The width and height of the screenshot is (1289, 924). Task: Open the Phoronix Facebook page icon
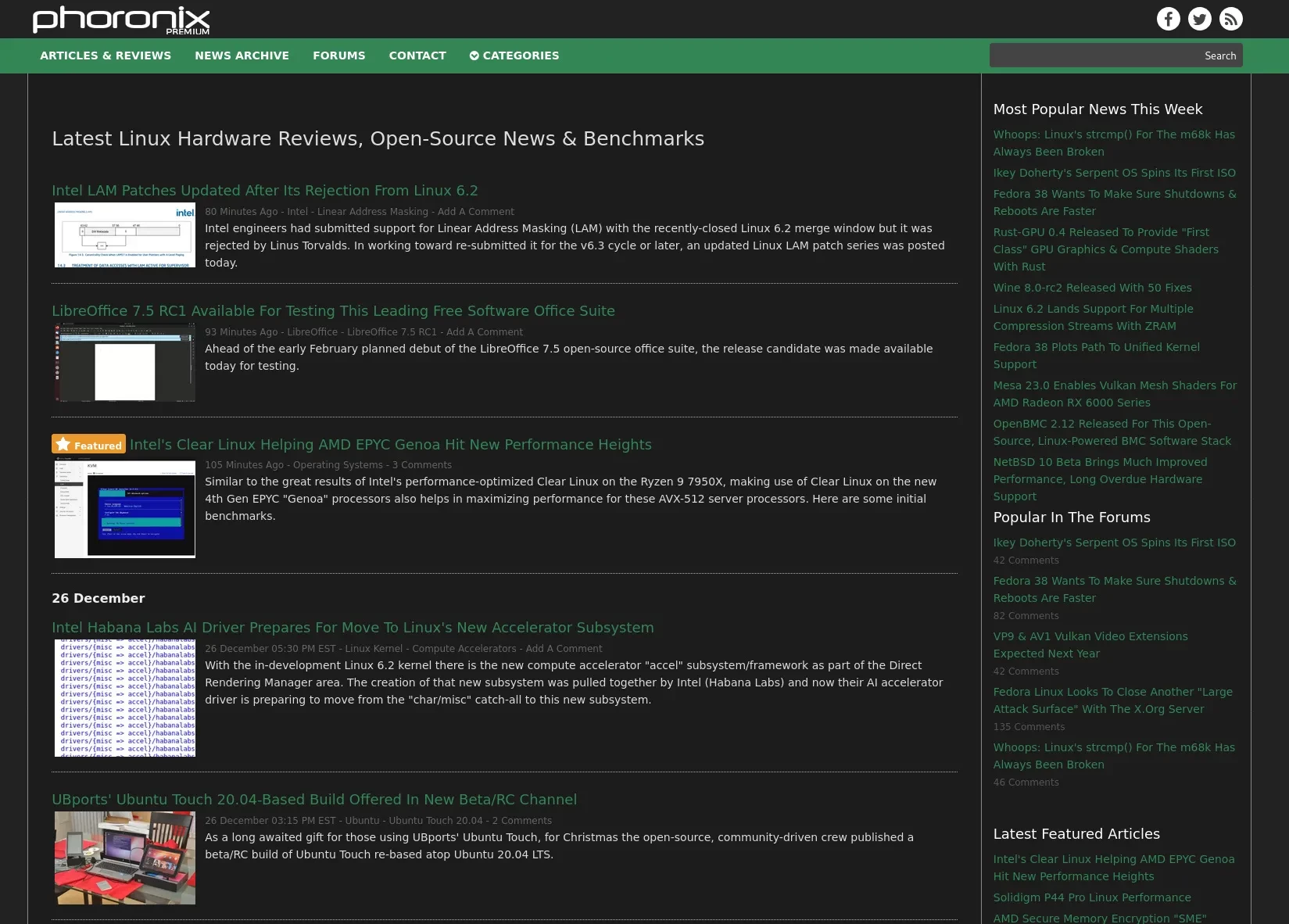tap(1168, 19)
